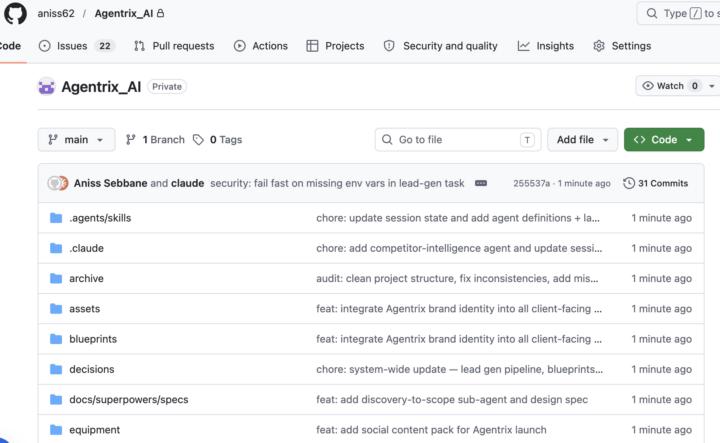Open the GitHub logo homepage
The width and height of the screenshot is (720, 443).
coord(15,13)
